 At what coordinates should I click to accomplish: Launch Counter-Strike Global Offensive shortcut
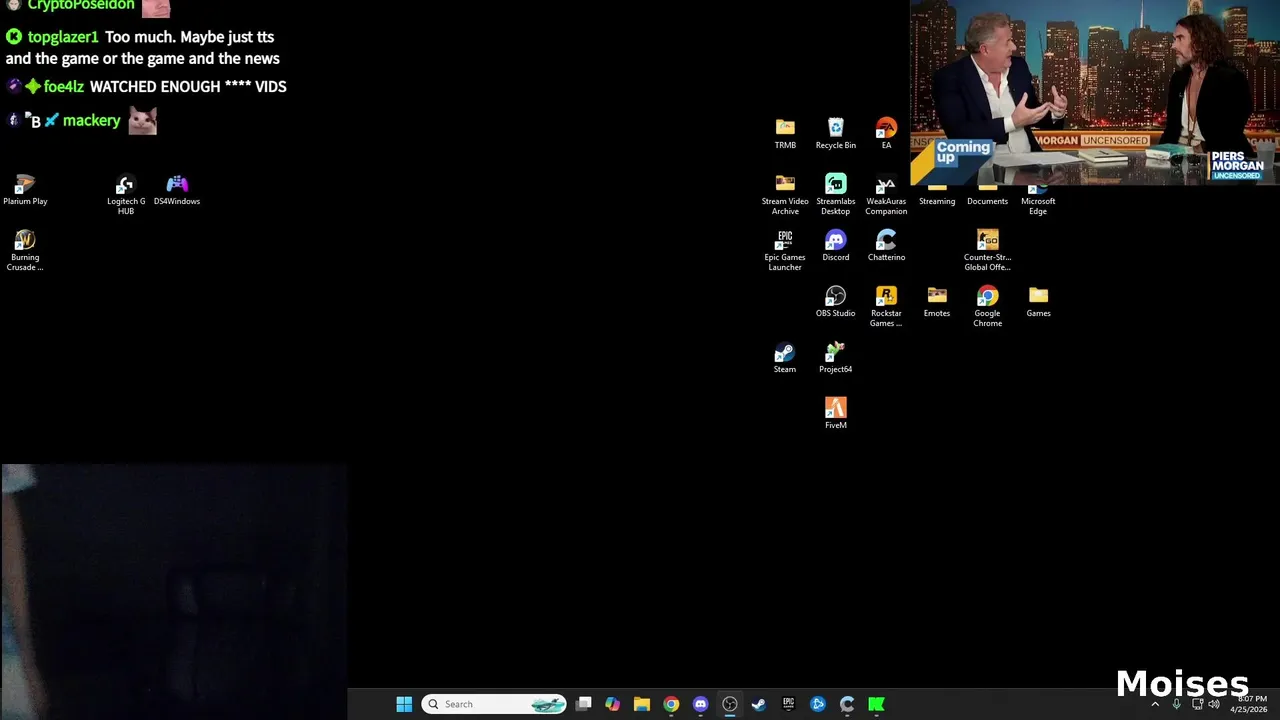coord(987,250)
